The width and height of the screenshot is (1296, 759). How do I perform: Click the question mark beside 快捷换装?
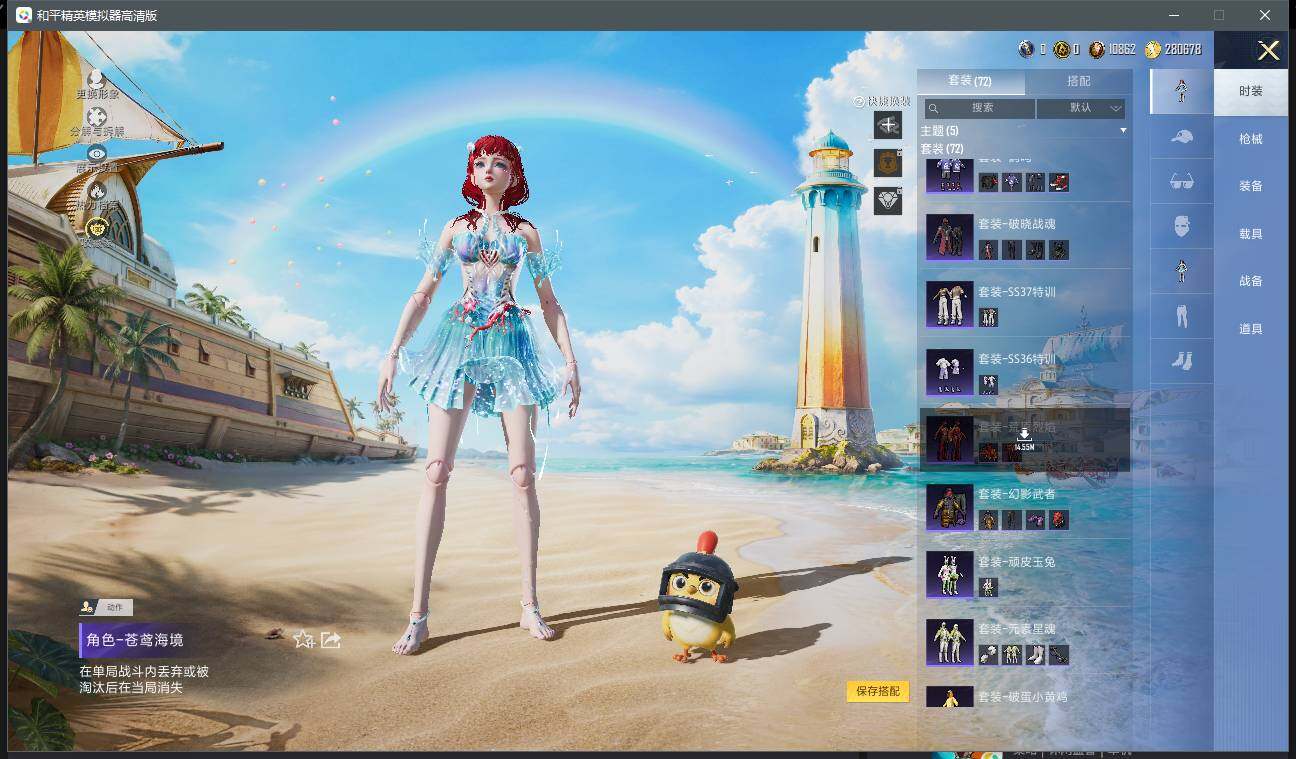[x=859, y=101]
